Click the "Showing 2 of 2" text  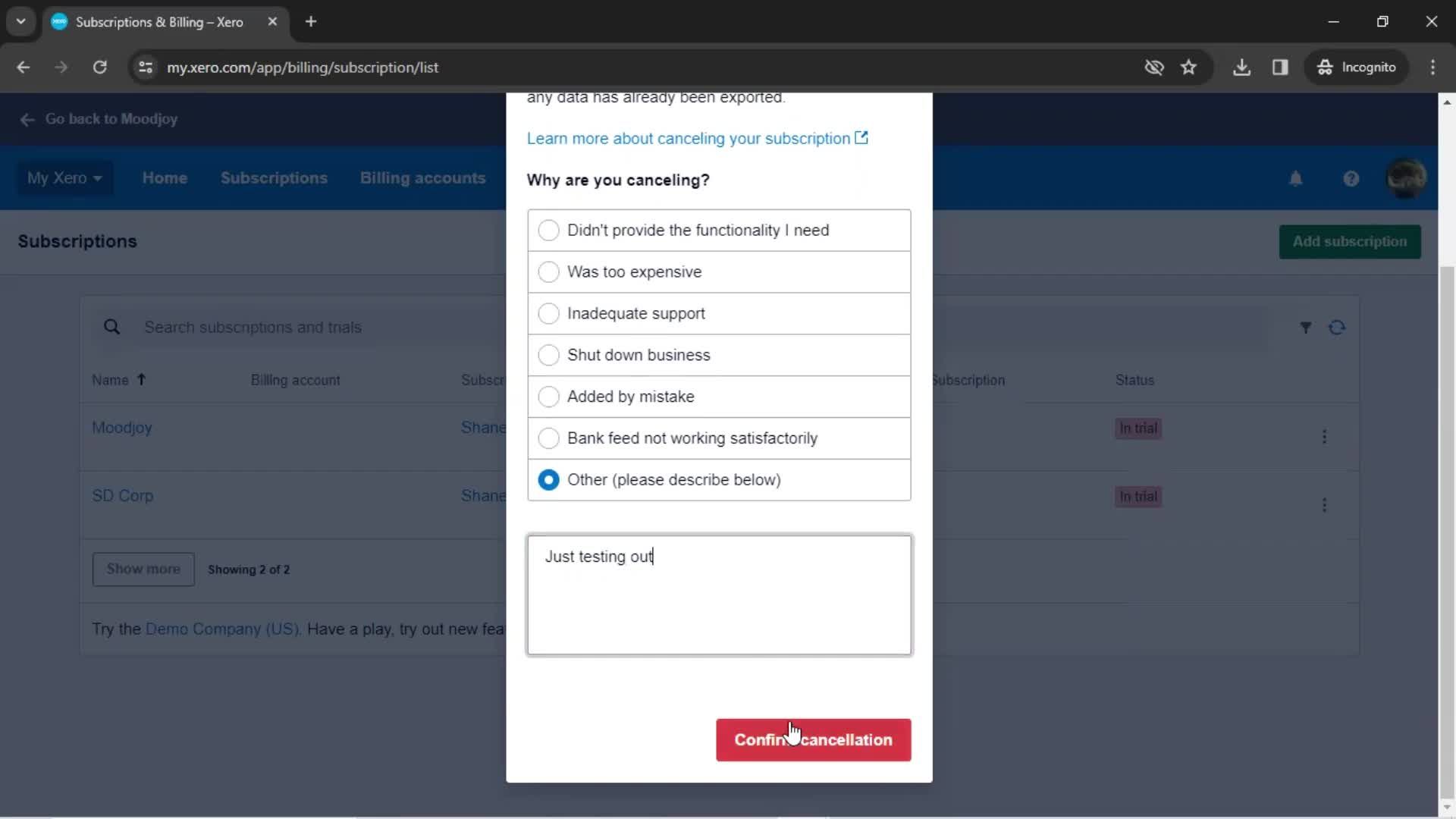249,570
